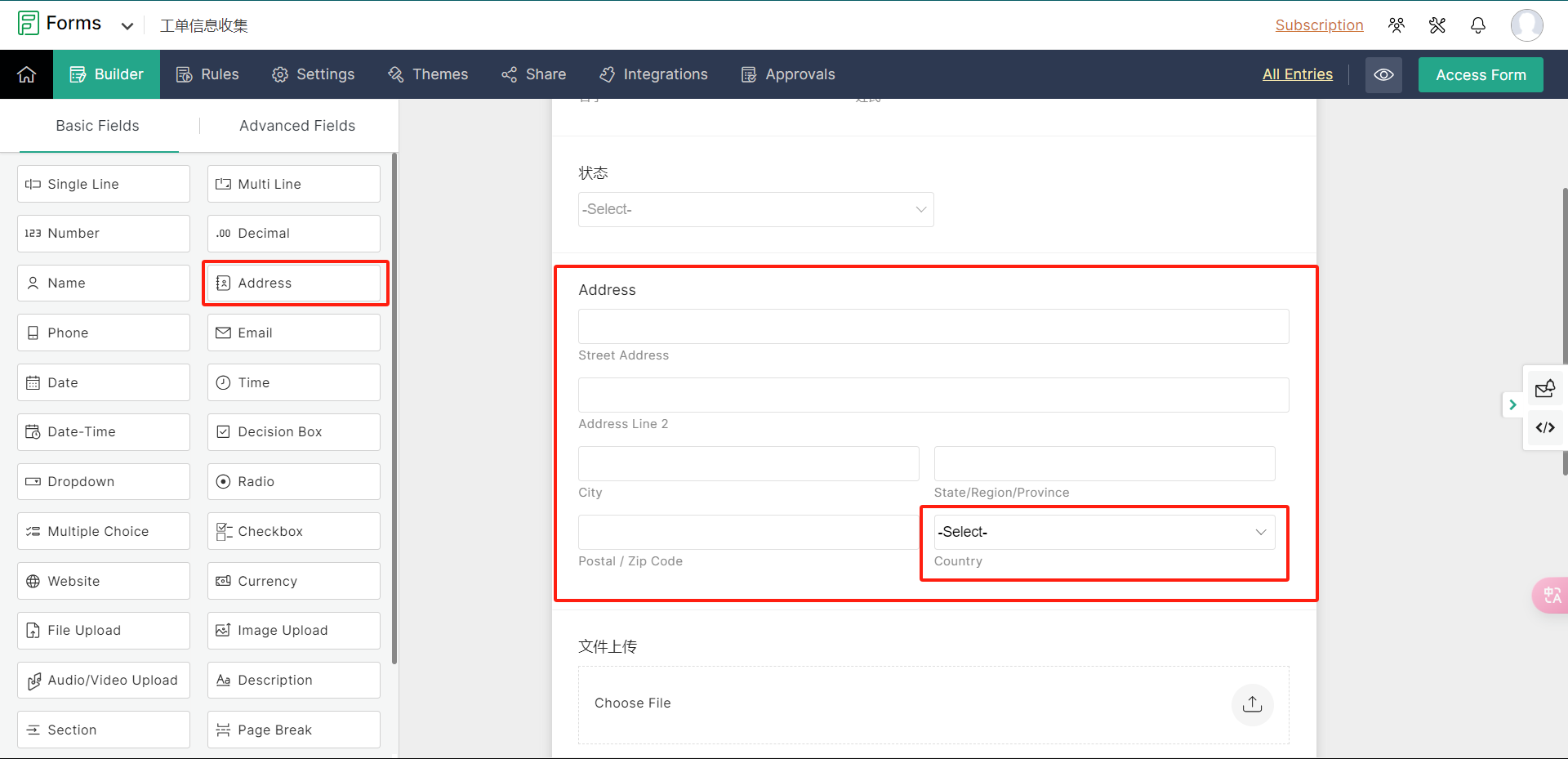Viewport: 1568px width, 759px height.
Task: Click the field list vertical scrollbar
Action: point(395,409)
